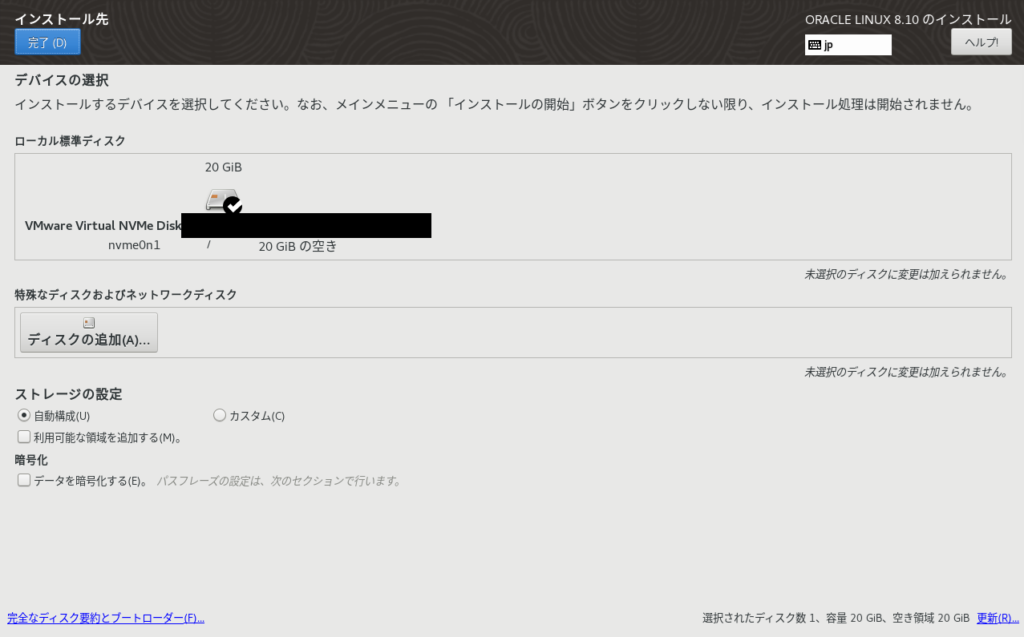Select the 自動構成(U) radio button

click(23, 416)
